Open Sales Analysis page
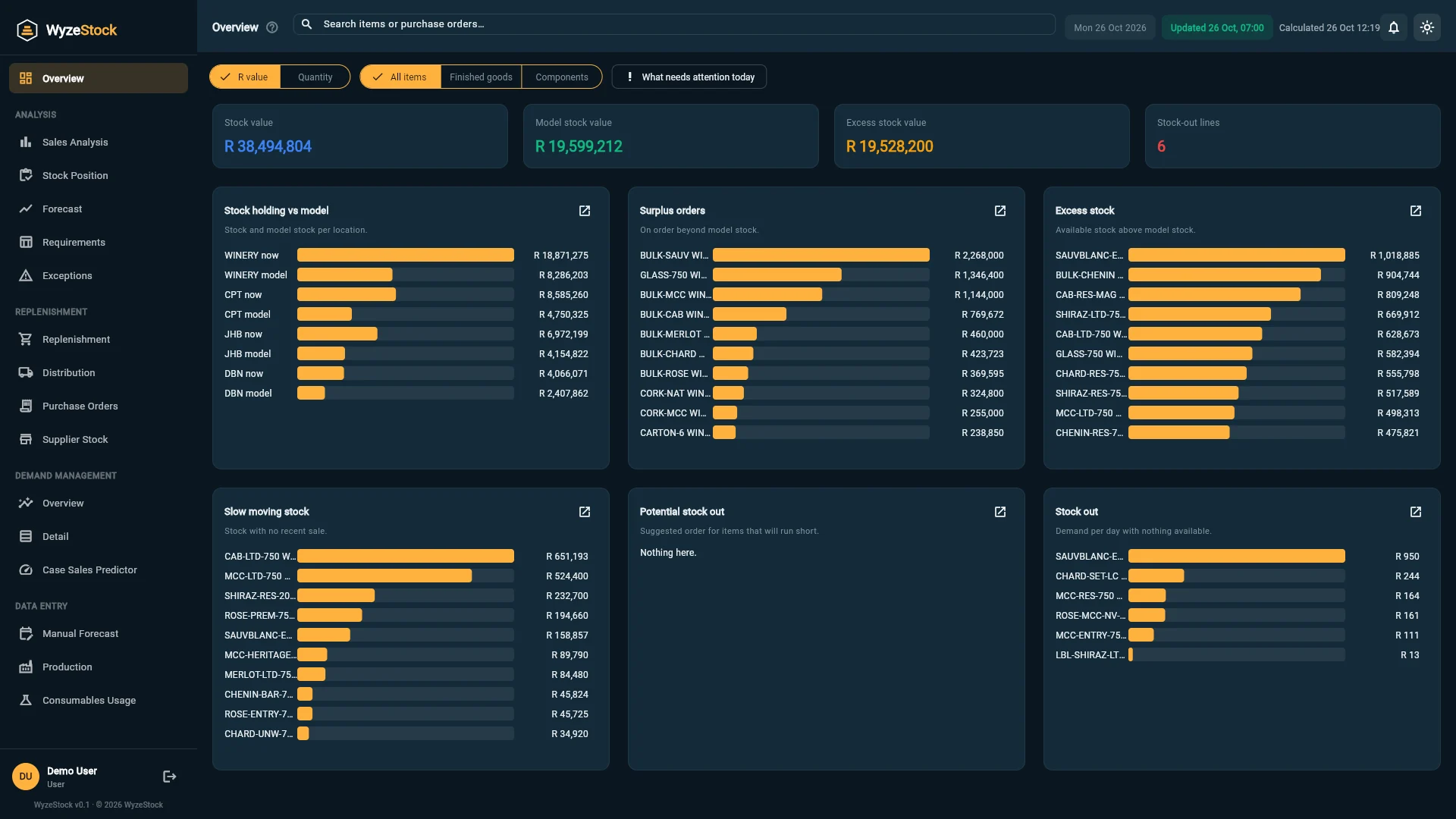The image size is (1456, 819). point(99,142)
